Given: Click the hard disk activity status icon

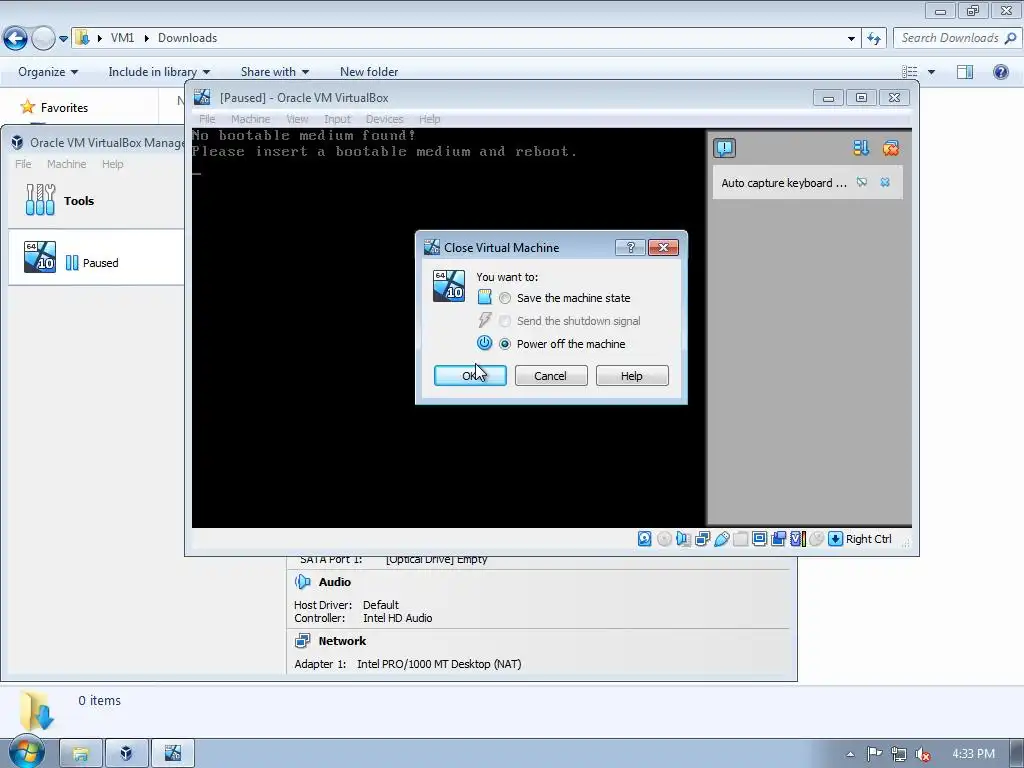Looking at the screenshot, I should click(x=645, y=539).
